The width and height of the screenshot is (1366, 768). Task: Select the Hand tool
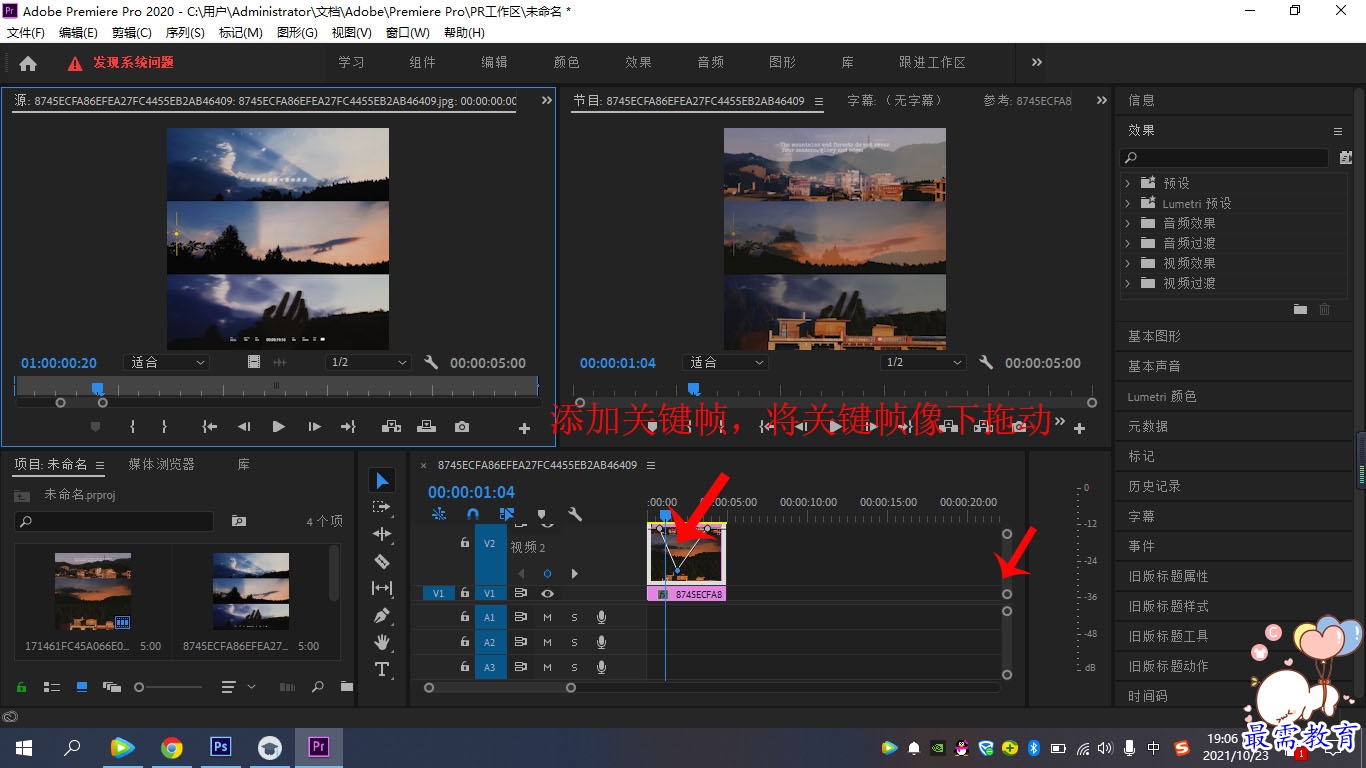[382, 642]
